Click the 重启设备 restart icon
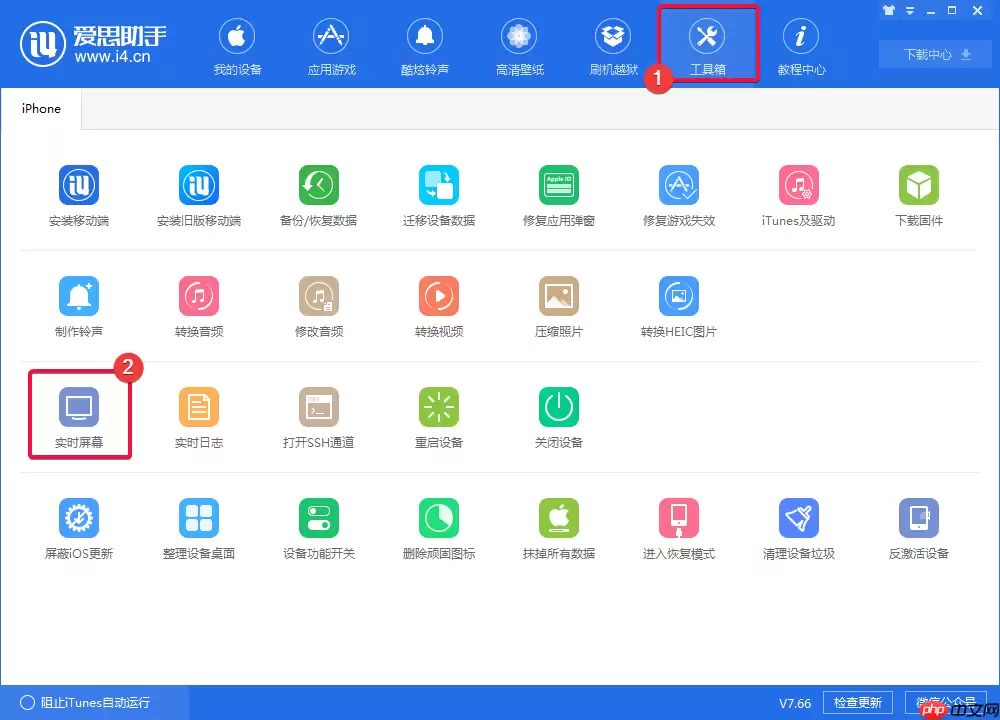Screen dimensions: 1000x720 (439, 408)
